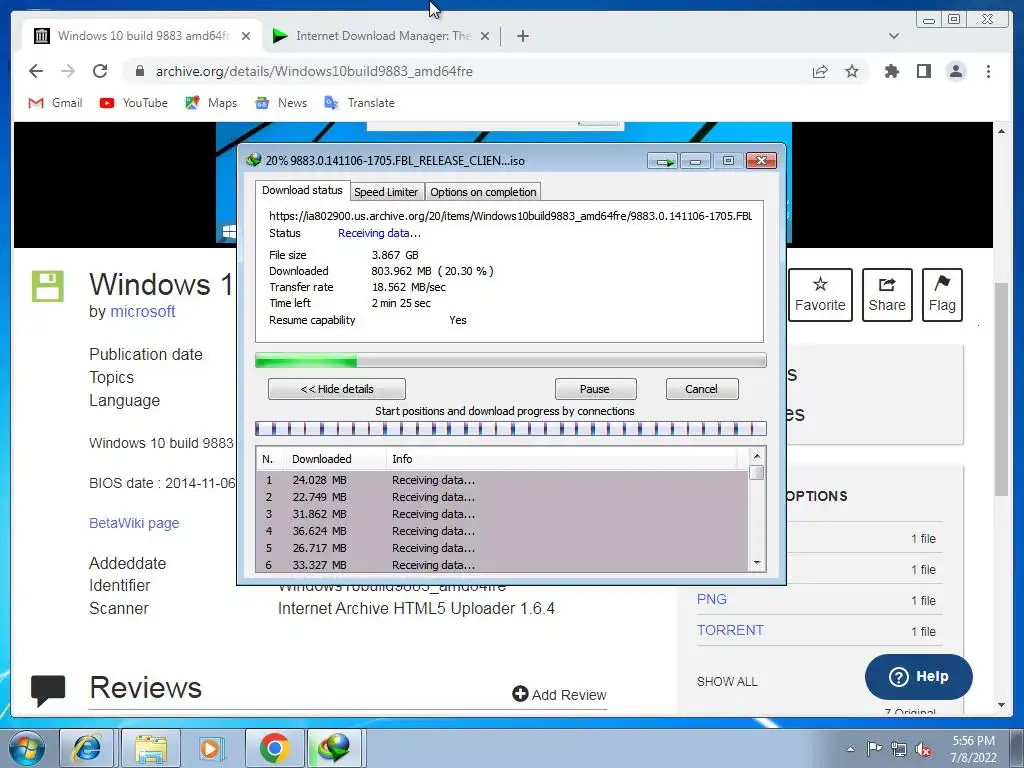This screenshot has width=1024, height=768.
Task: Close the Windows 10 build 9883 tab
Action: (246, 36)
